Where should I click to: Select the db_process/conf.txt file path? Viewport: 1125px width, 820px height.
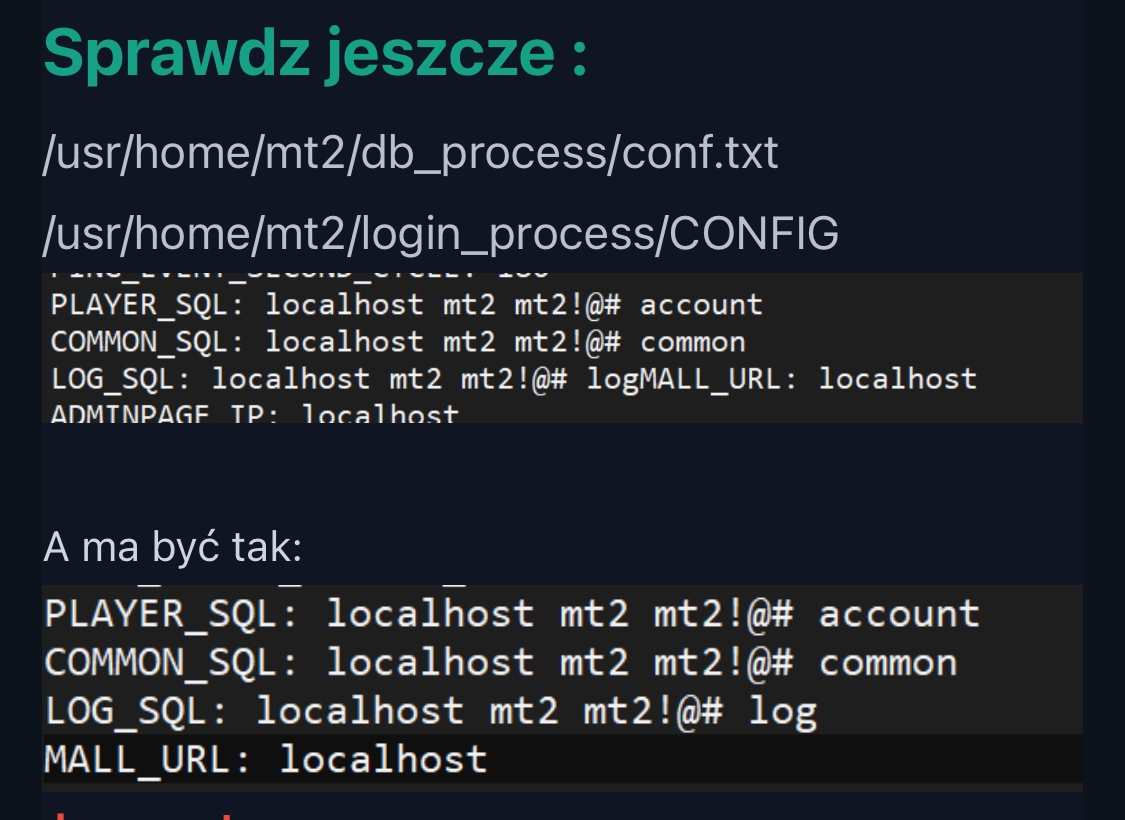pos(410,154)
